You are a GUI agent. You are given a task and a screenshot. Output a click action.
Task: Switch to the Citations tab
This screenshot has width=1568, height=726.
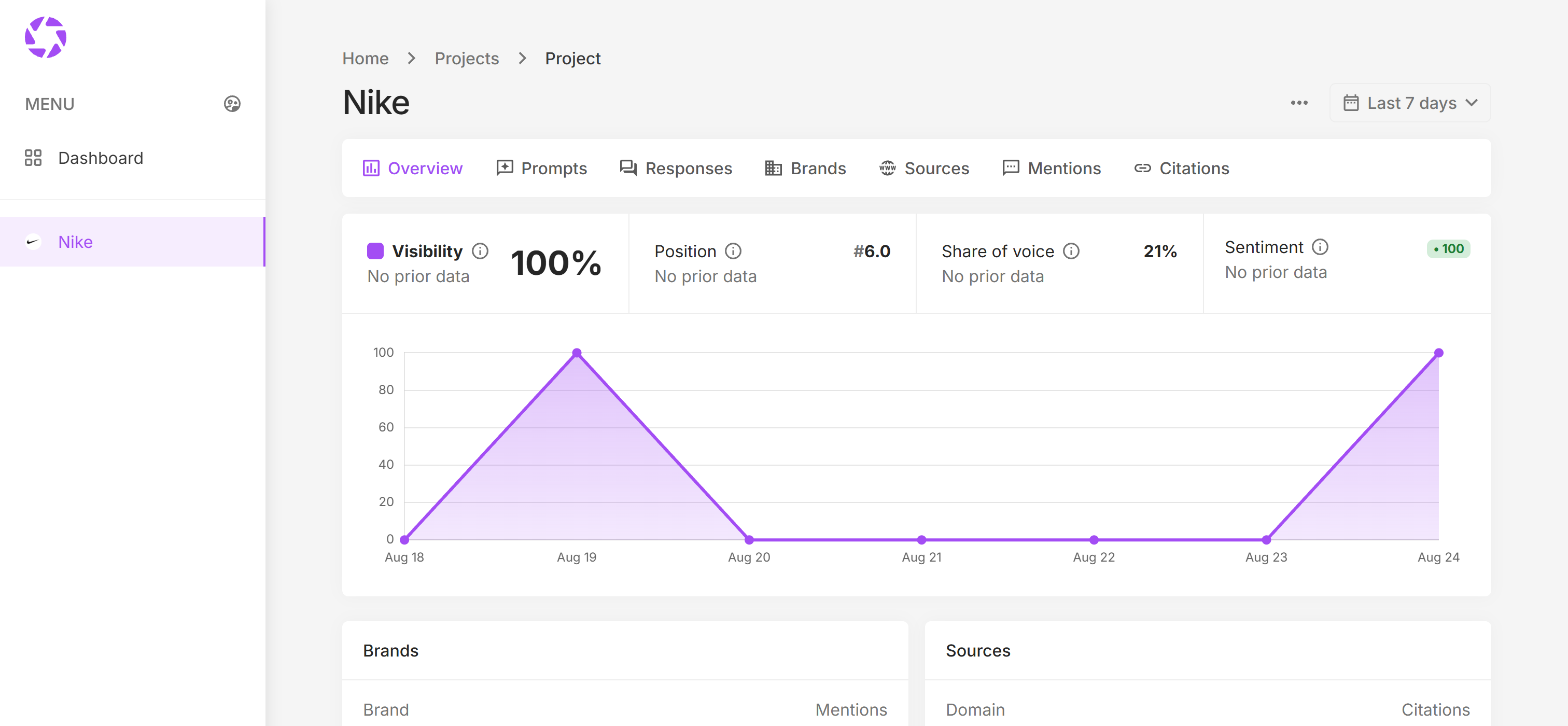coord(1182,169)
